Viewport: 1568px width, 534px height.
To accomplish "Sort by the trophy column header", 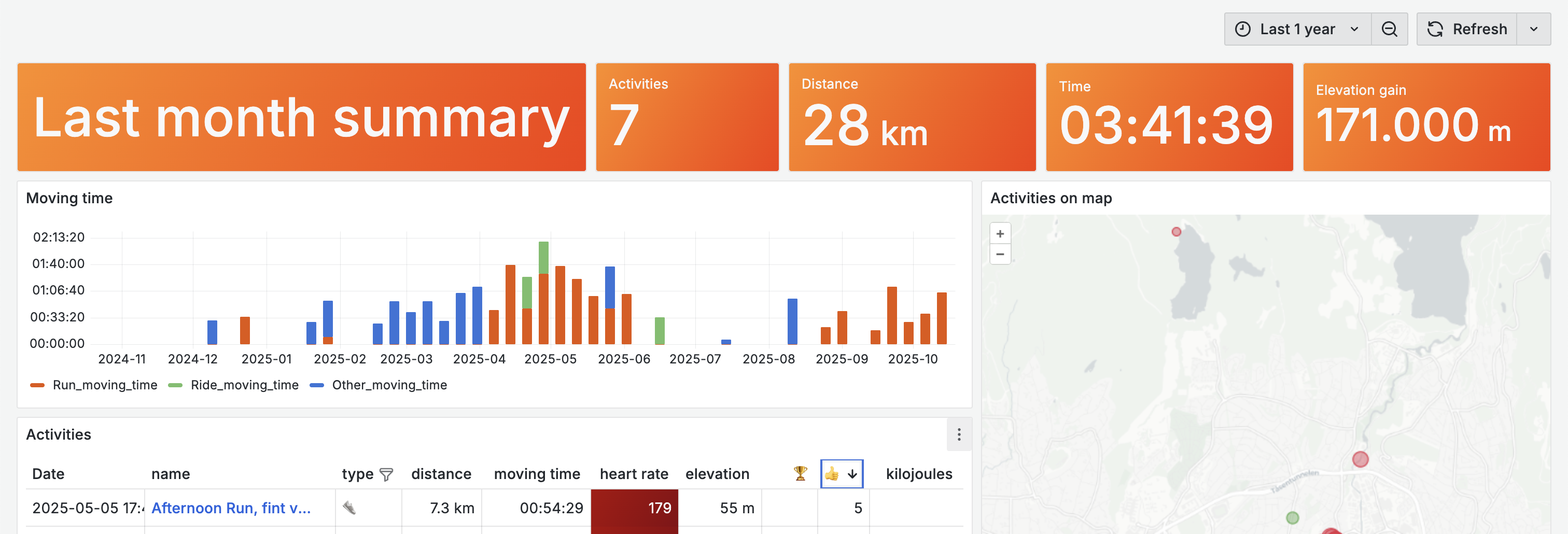I will [800, 473].
